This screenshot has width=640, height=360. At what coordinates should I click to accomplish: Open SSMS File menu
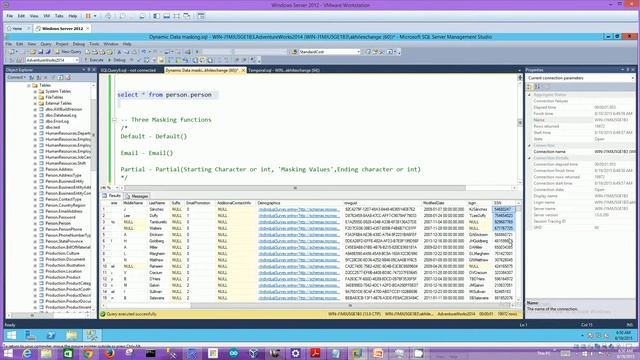pyautogui.click(x=9, y=44)
